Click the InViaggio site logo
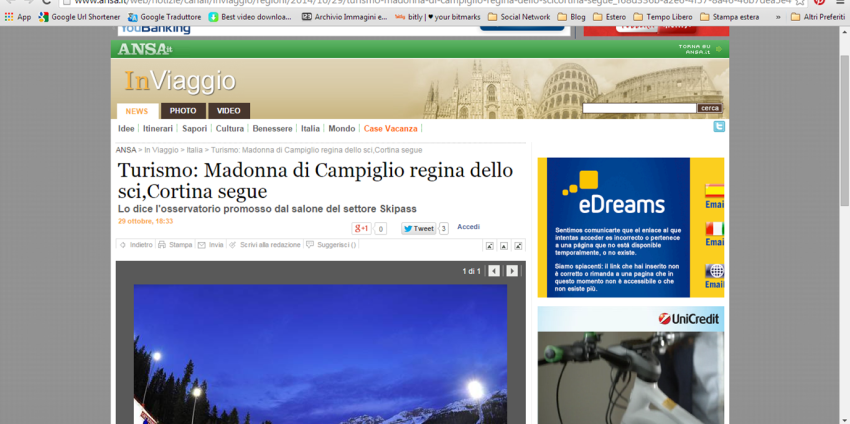This screenshot has width=850, height=424. tap(180, 81)
